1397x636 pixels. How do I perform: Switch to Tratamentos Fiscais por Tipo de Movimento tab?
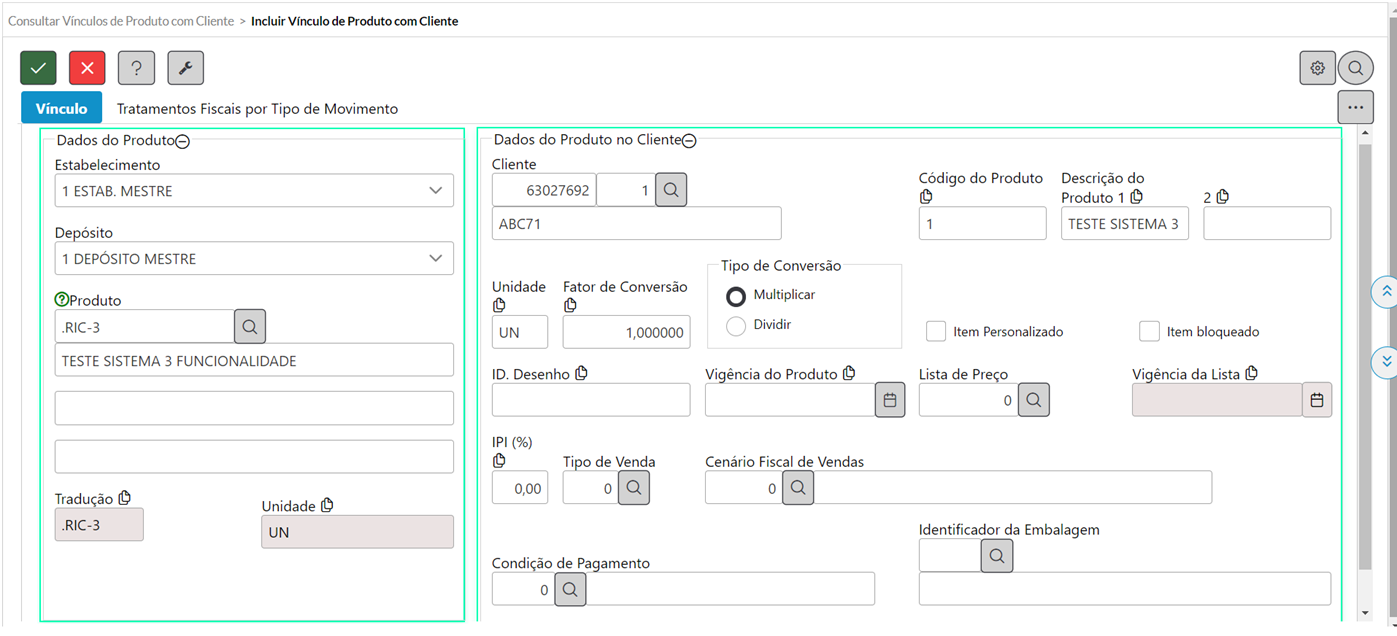tap(257, 109)
